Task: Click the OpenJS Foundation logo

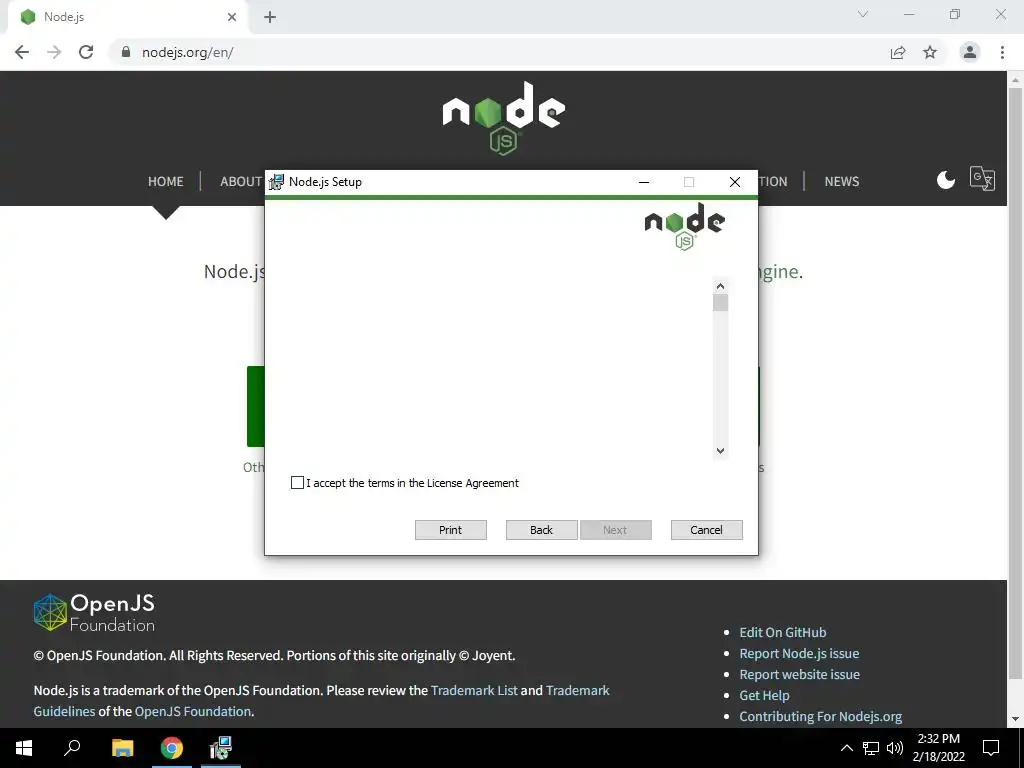Action: point(94,613)
